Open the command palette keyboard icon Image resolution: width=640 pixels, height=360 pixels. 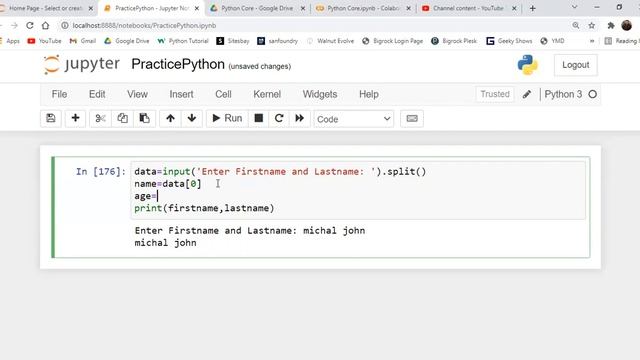tap(412, 118)
